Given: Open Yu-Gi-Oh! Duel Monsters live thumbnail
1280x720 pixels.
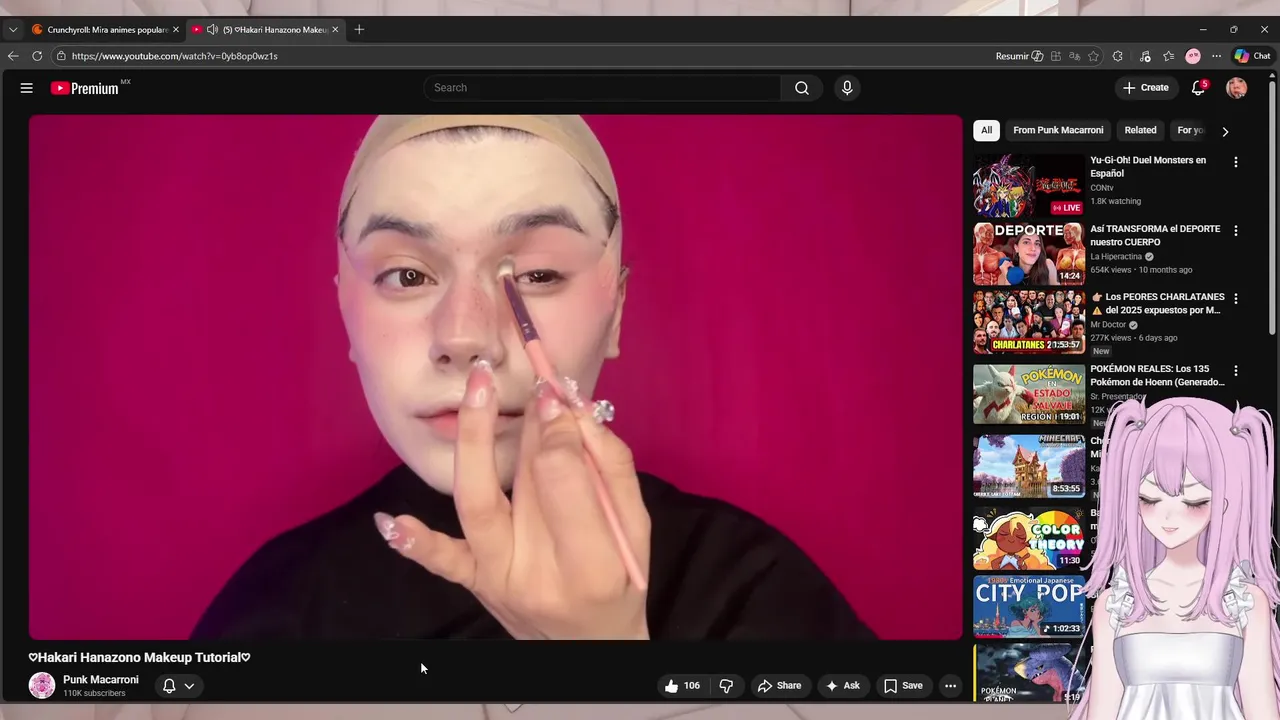Looking at the screenshot, I should [1028, 185].
